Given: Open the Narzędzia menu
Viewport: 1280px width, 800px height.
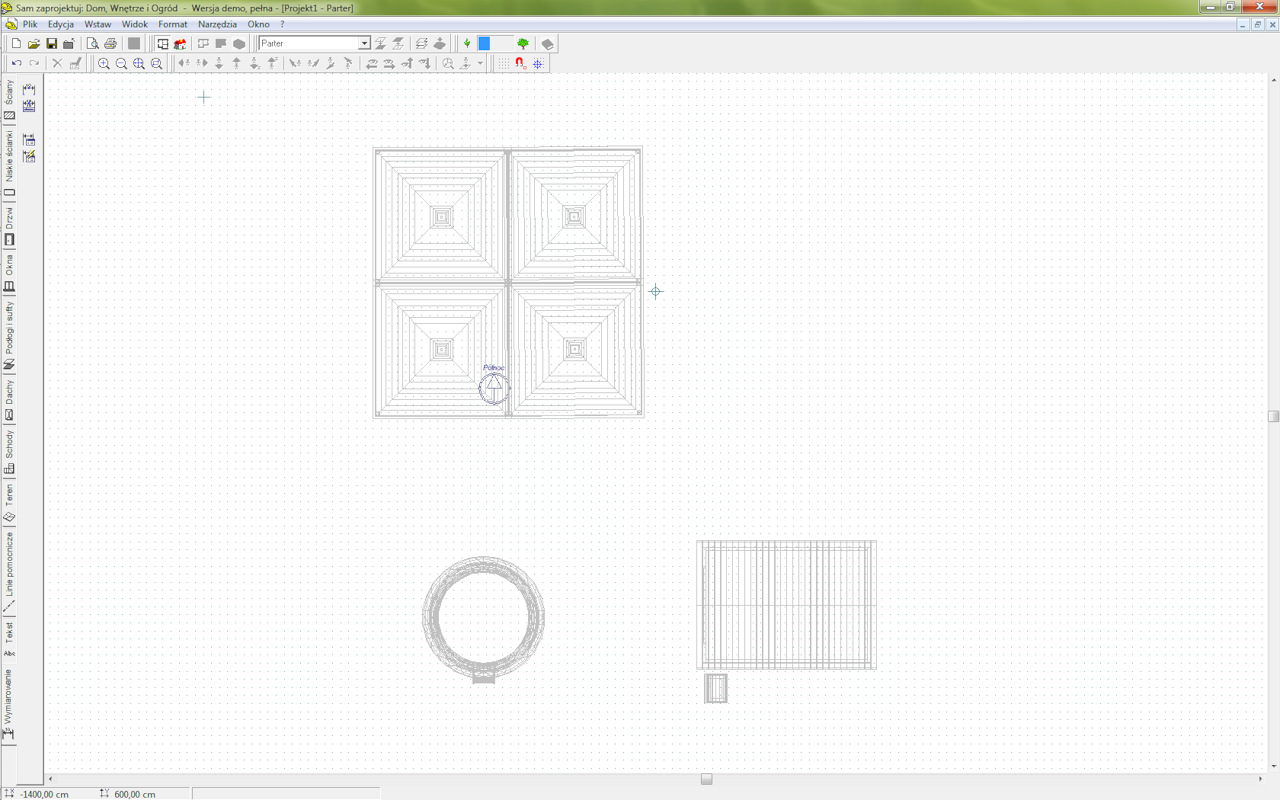Looking at the screenshot, I should [218, 24].
